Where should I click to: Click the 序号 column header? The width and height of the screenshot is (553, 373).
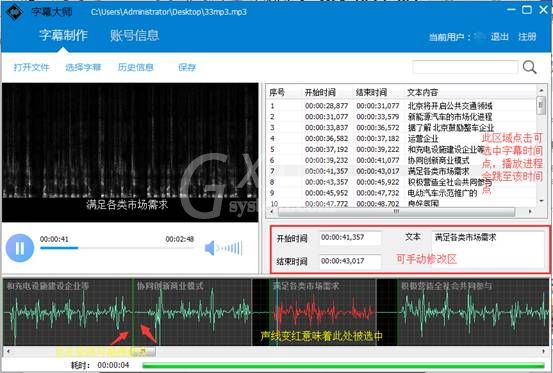pos(277,92)
